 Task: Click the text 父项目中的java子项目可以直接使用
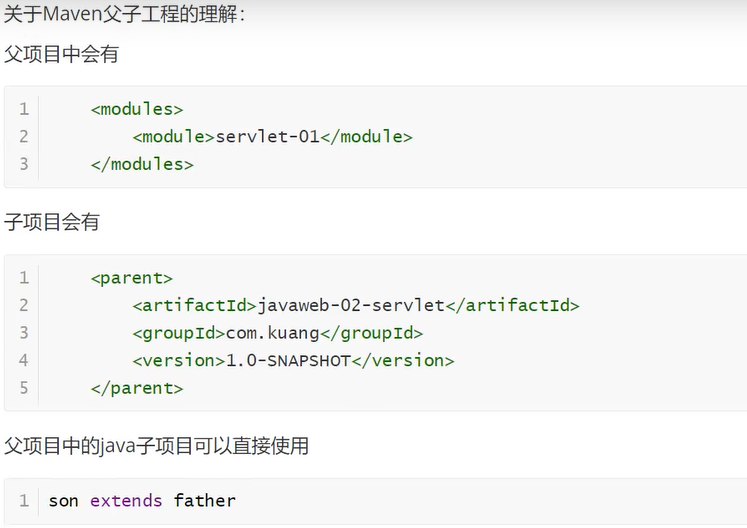click(156, 446)
